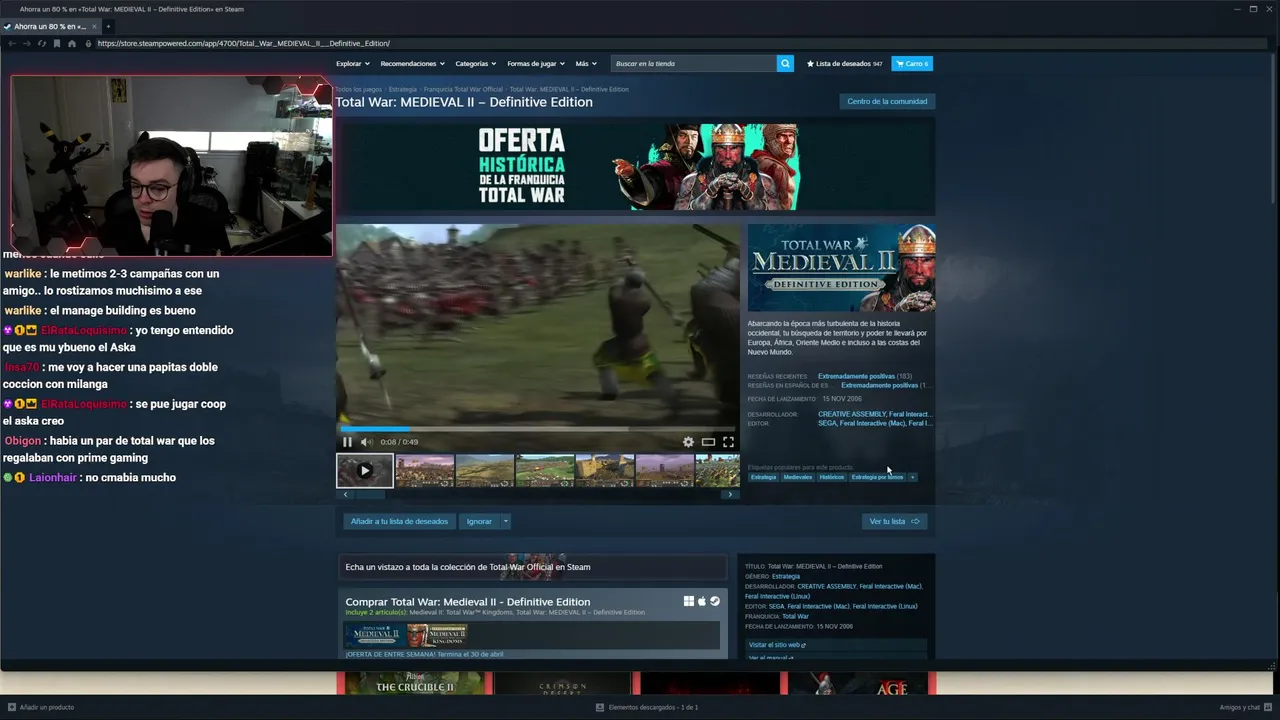Open 'Amigos y chat' panel
1280x720 pixels.
point(1245,707)
